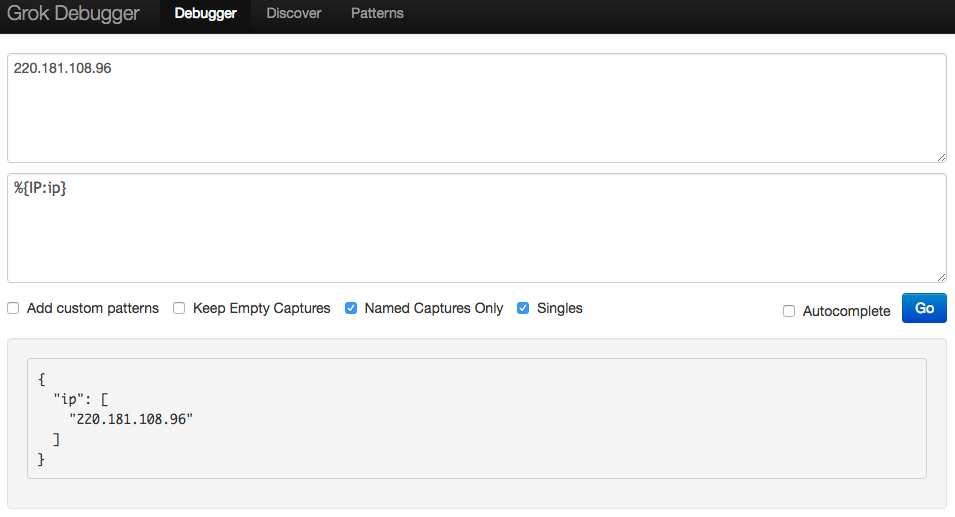Screen dimensions: 955x517
Task: Click the Named Captures Only label text
Action: coord(434,308)
